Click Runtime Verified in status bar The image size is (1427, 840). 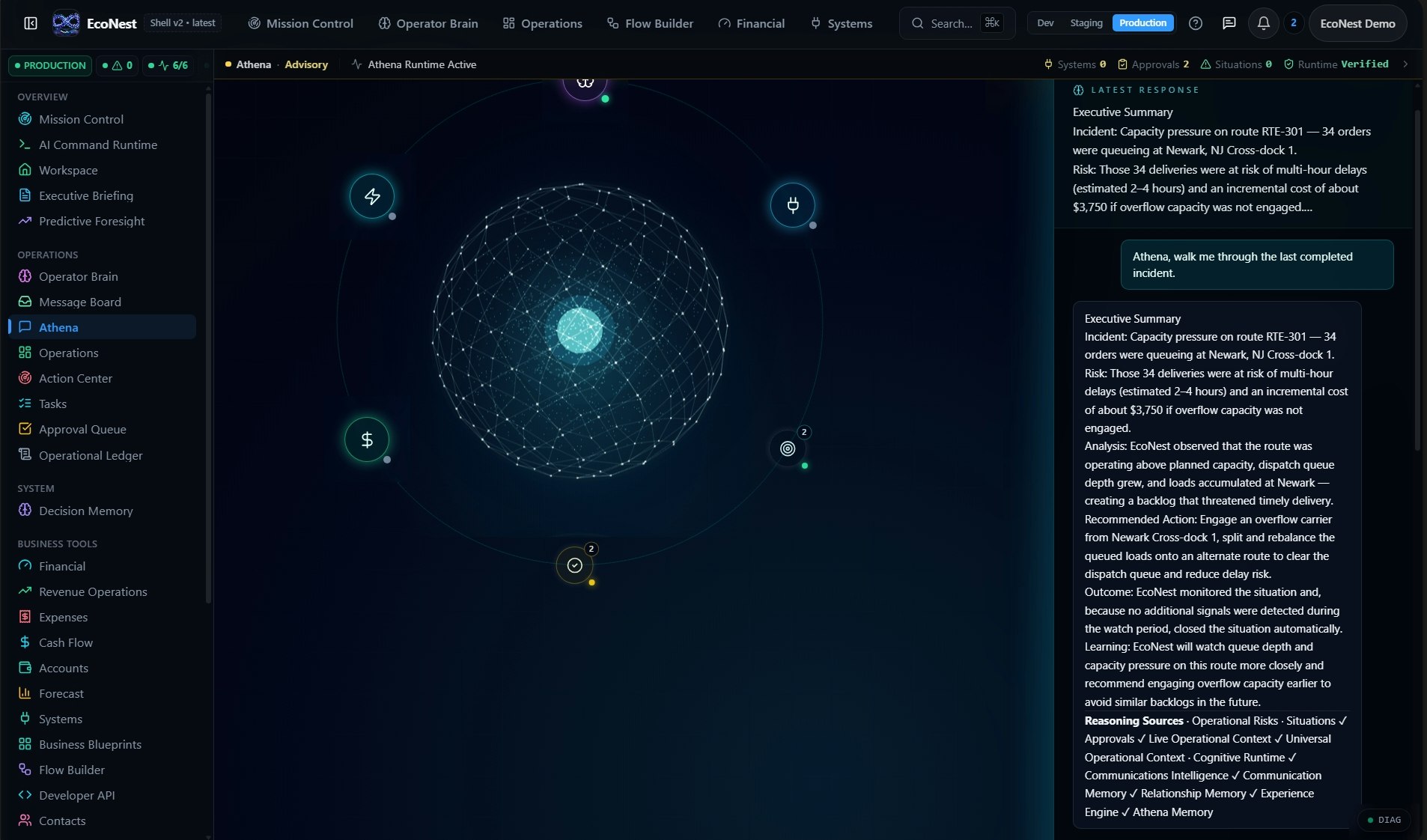coord(1336,64)
